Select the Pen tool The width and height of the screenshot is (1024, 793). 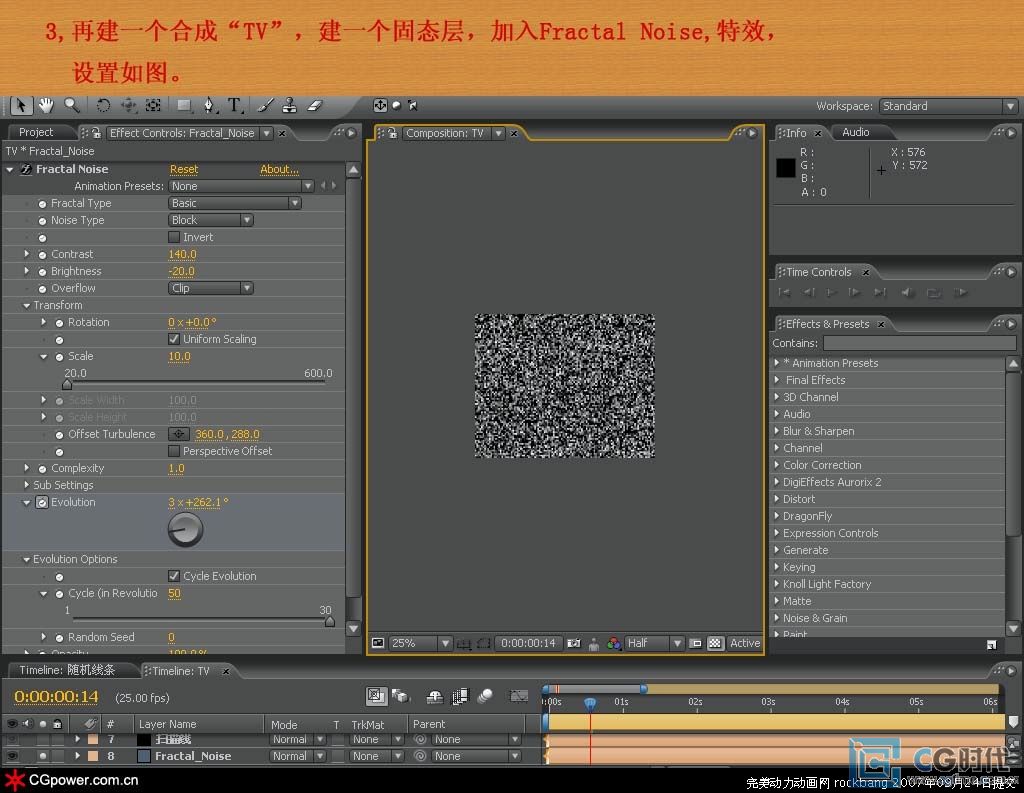pos(209,105)
